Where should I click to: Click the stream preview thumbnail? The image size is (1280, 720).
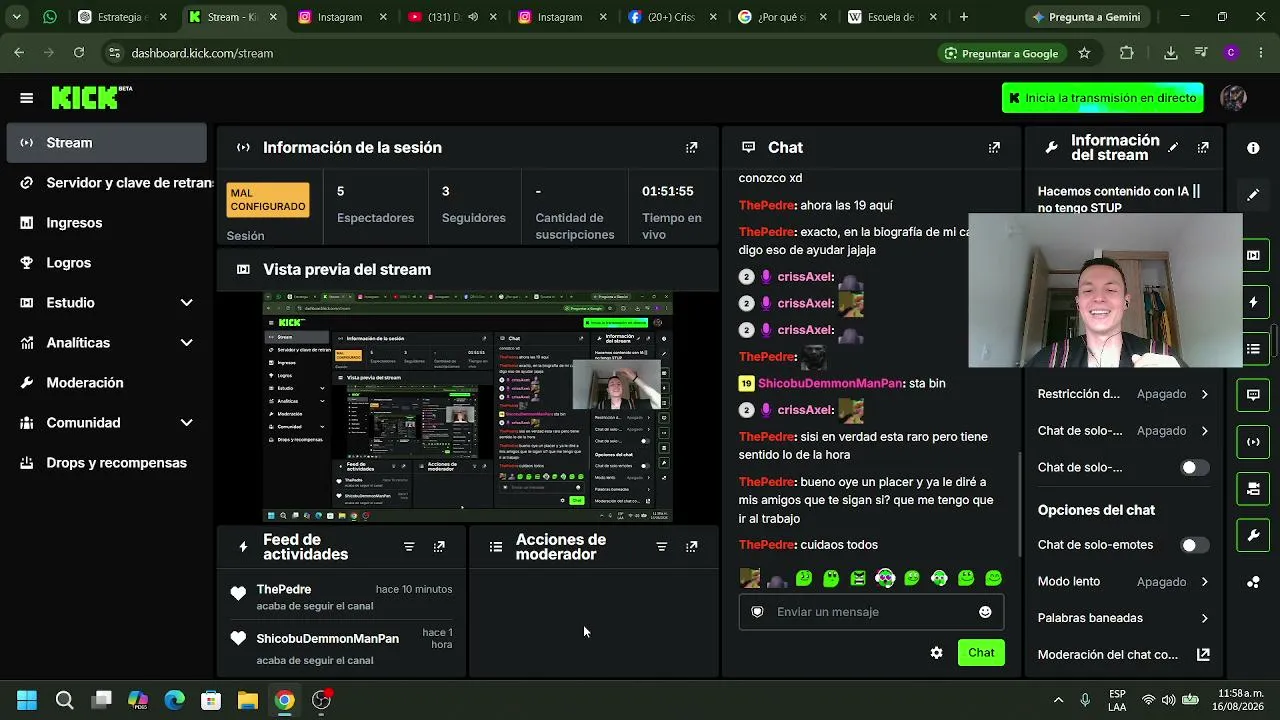click(468, 407)
